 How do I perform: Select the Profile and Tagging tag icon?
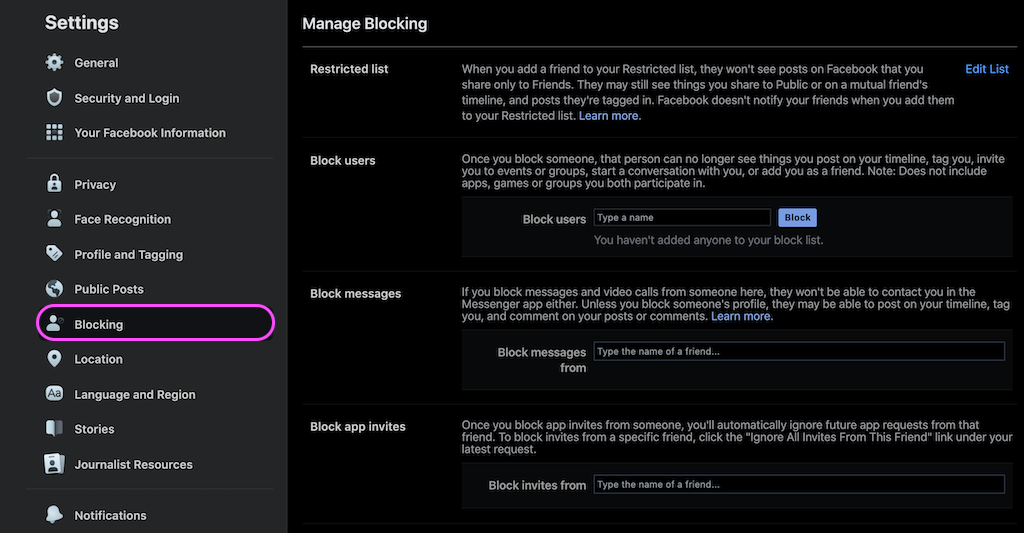(x=54, y=253)
